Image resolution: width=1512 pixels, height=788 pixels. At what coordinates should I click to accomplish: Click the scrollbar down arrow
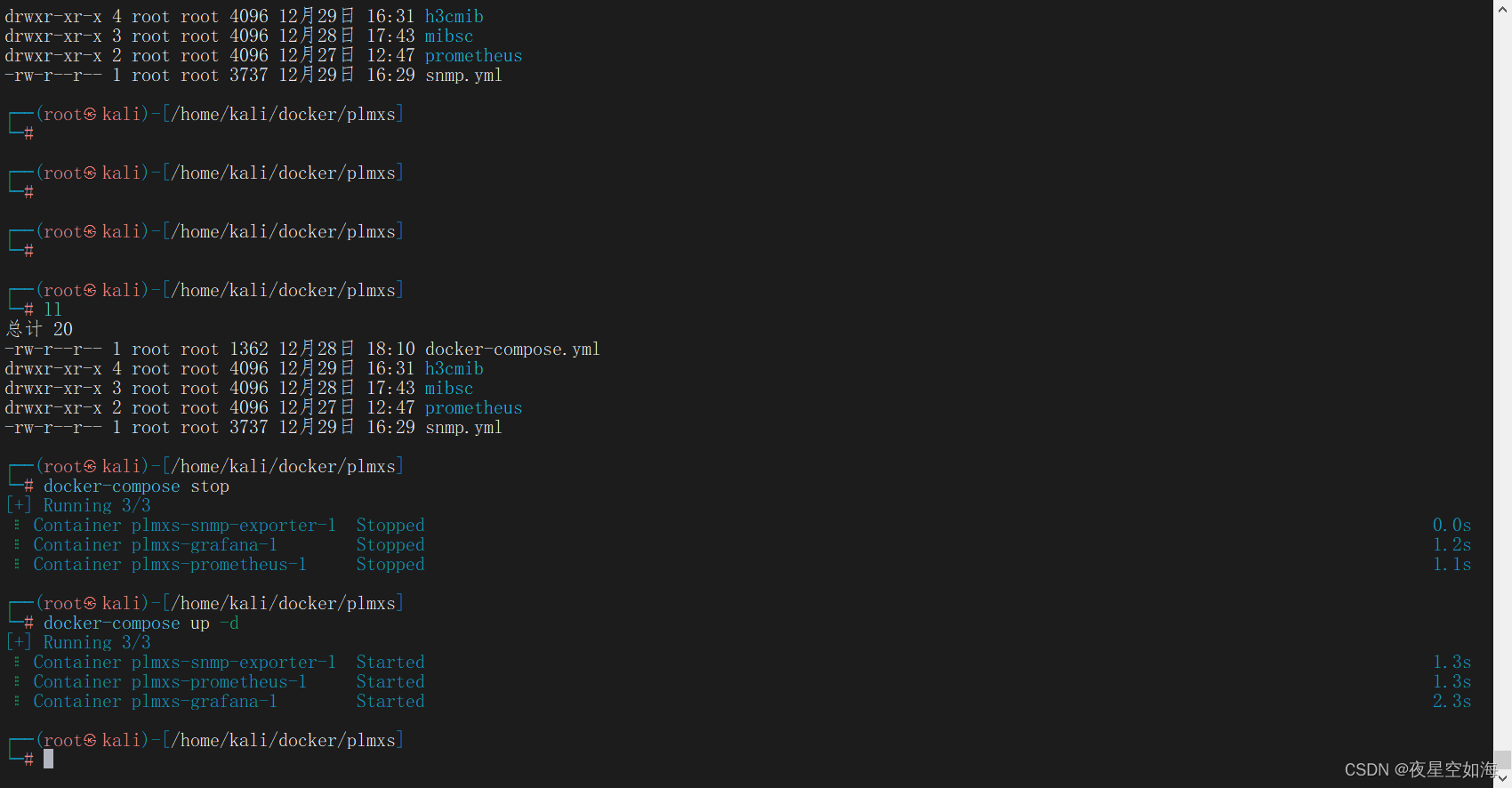coord(1502,779)
